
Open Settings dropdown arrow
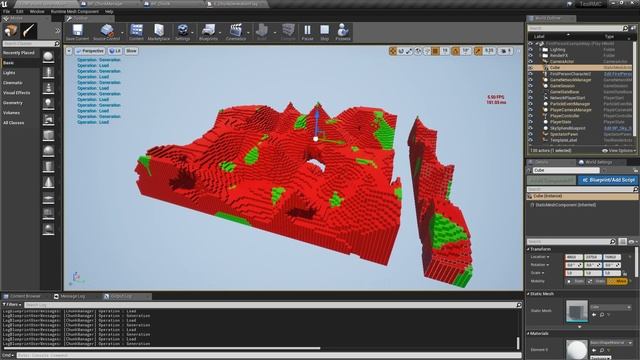coord(192,32)
